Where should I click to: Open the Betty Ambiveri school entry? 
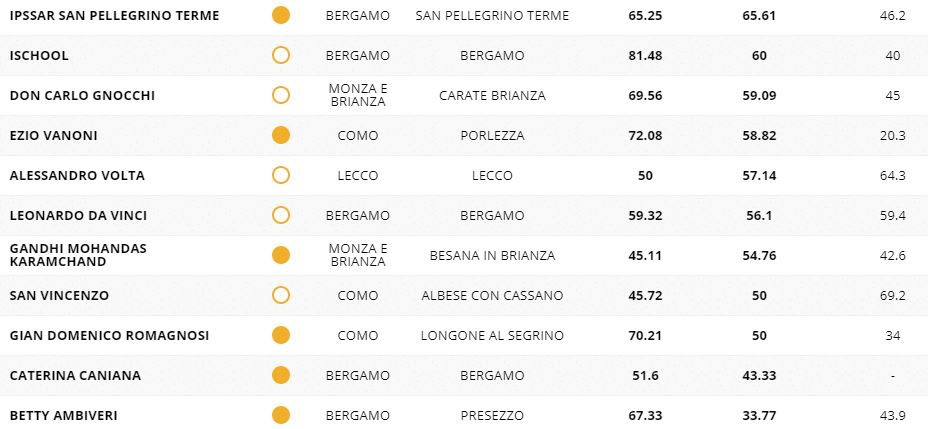pos(64,415)
